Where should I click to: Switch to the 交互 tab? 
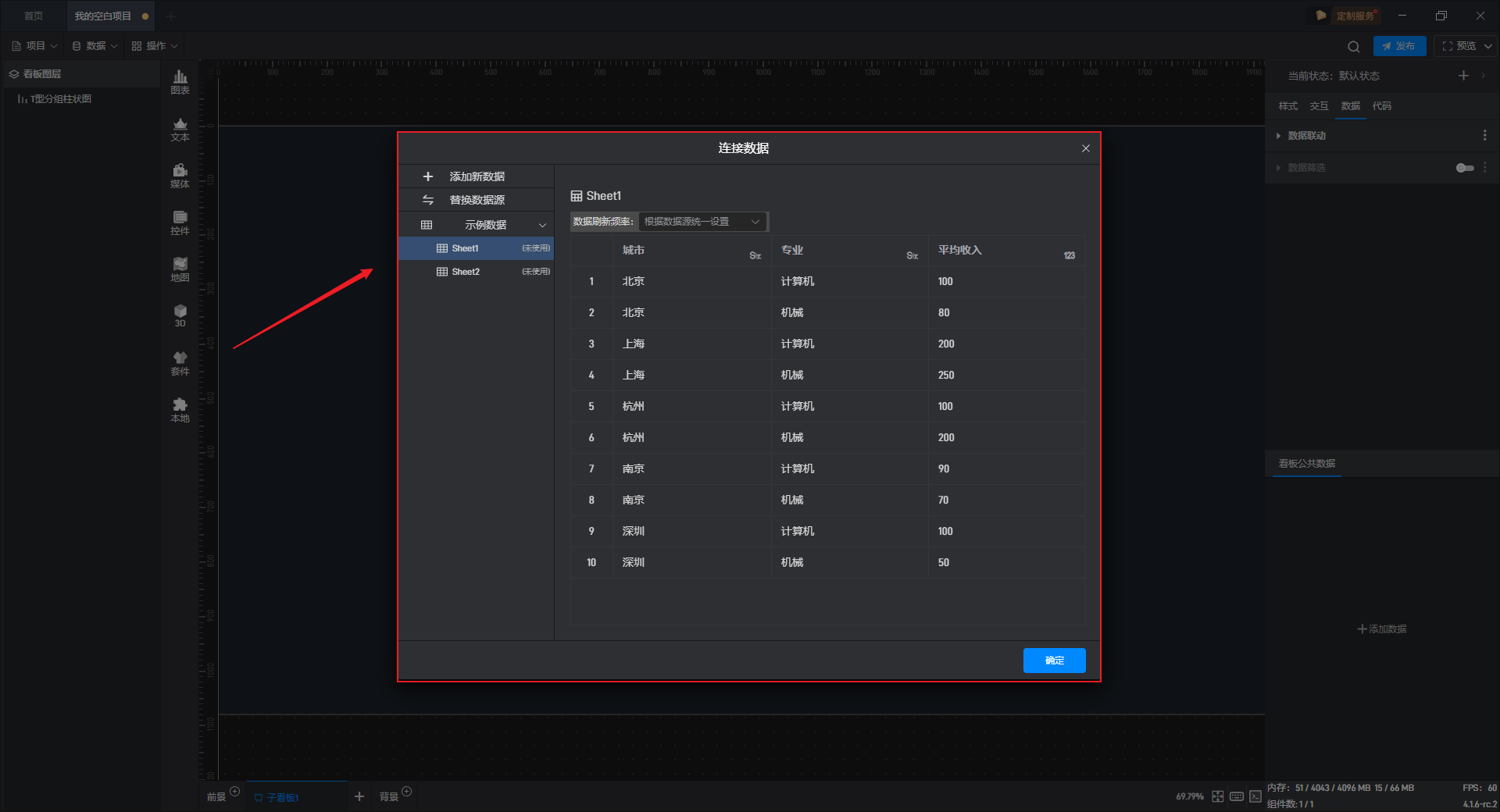click(1319, 106)
